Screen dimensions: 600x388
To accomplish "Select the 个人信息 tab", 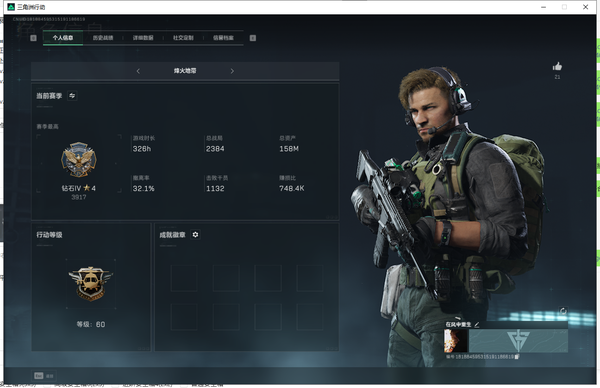I will tap(63, 37).
